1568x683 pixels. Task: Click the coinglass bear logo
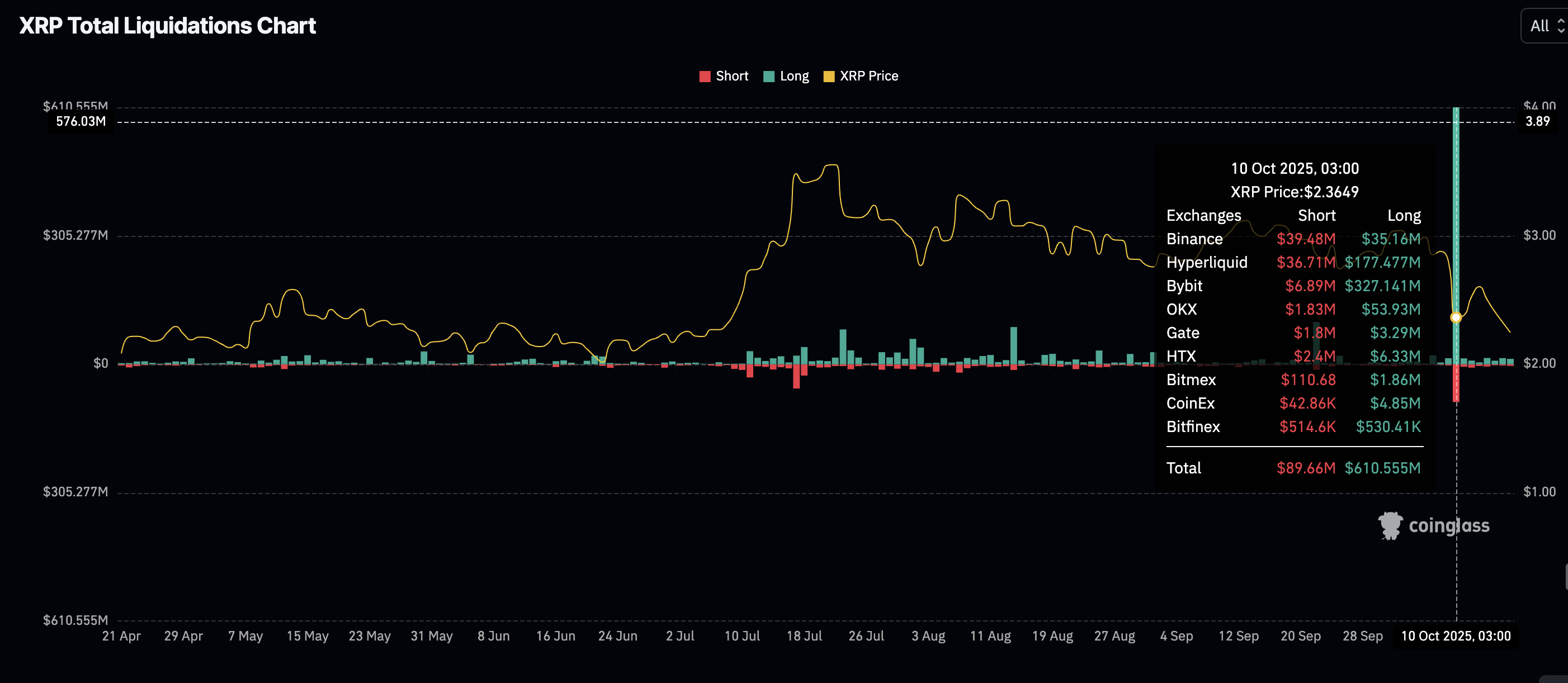coord(1390,525)
